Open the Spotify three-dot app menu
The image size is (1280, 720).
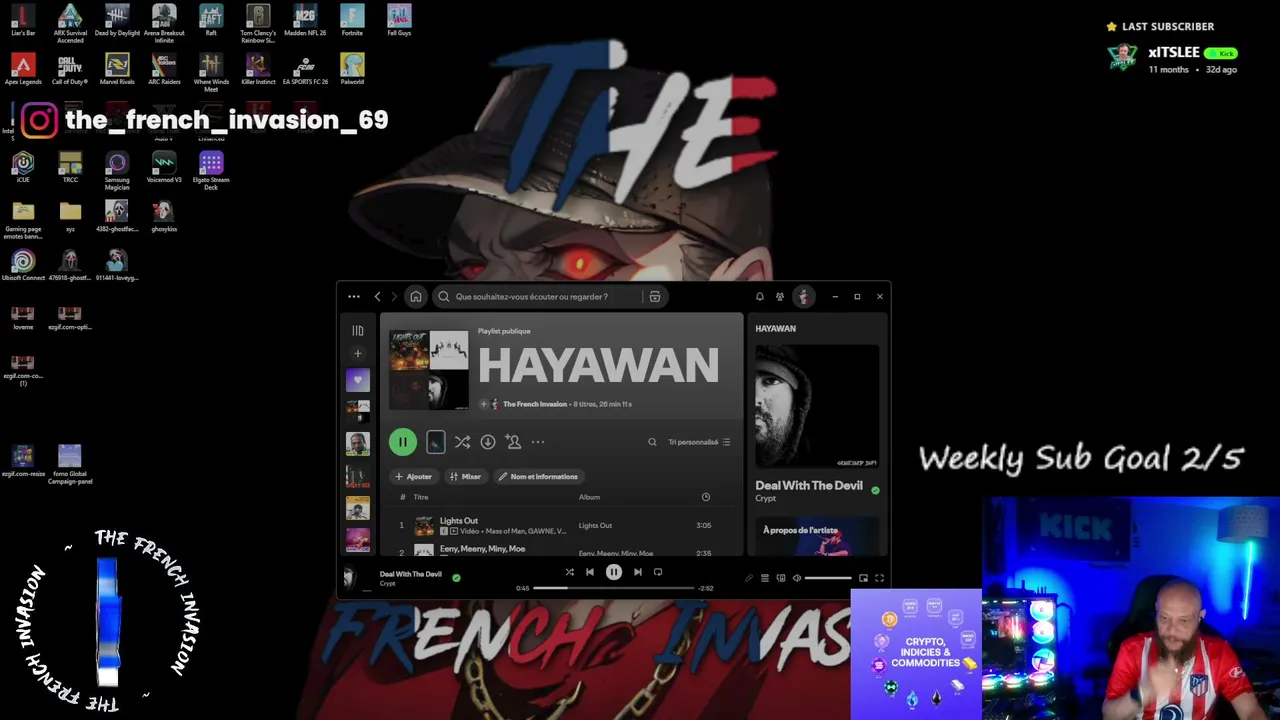354,297
